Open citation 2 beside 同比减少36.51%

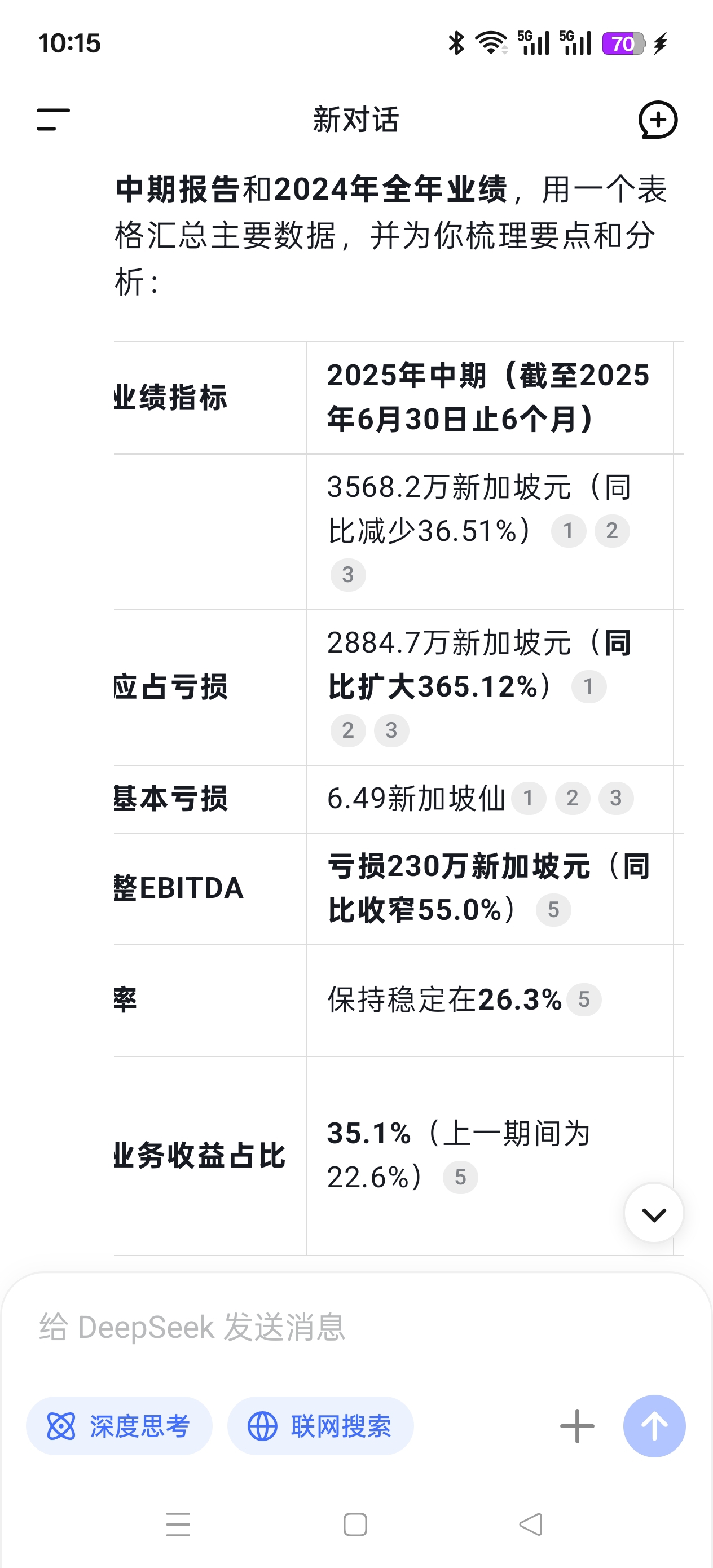612,530
